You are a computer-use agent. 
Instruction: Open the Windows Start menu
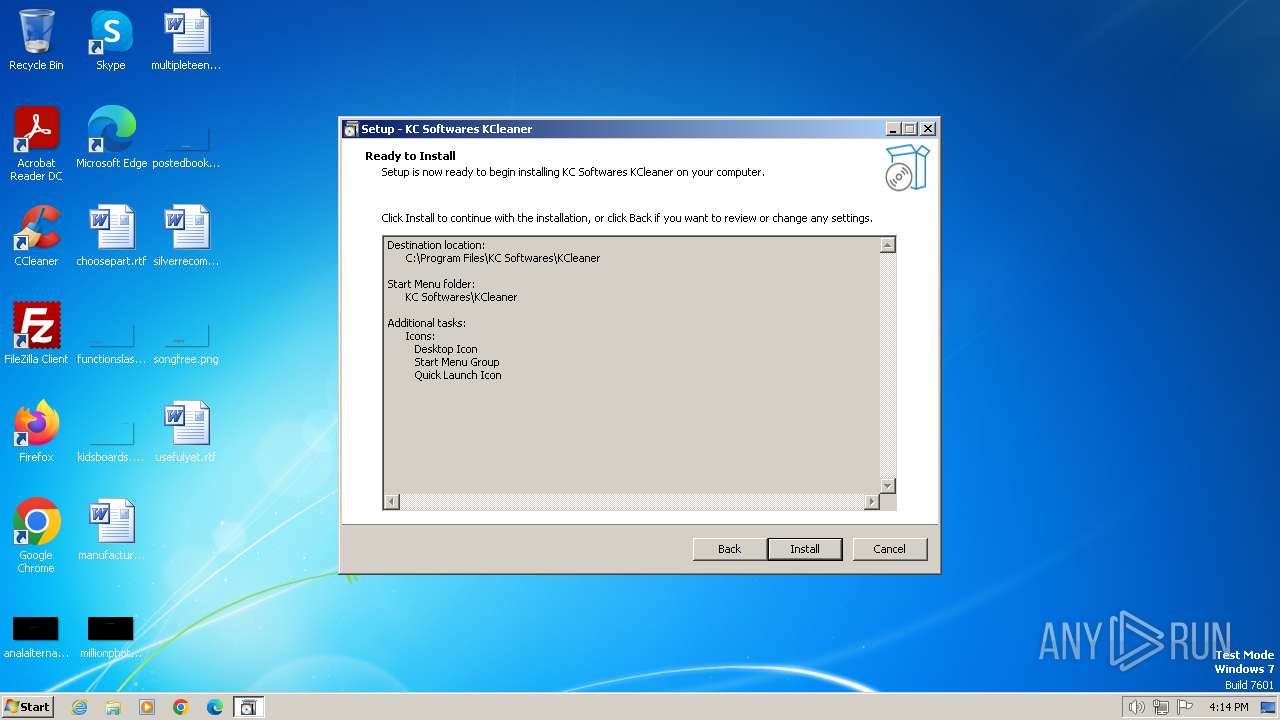[28, 706]
